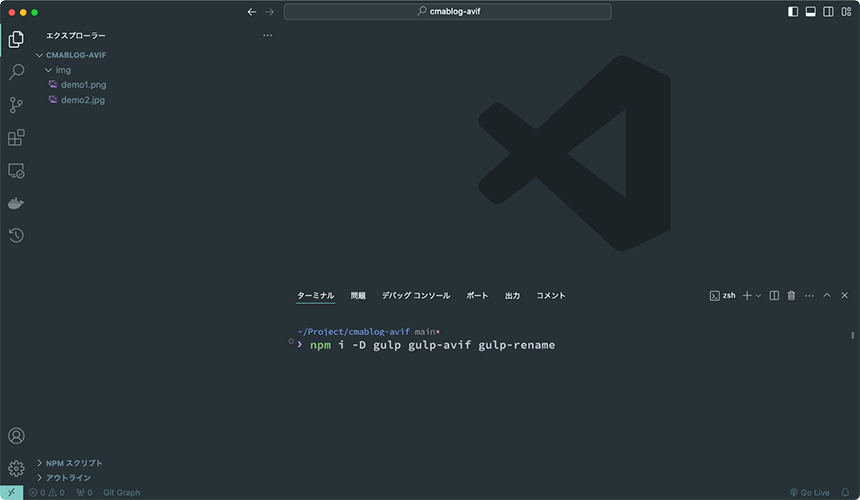Expand the NPM スクリプト section

(74, 463)
